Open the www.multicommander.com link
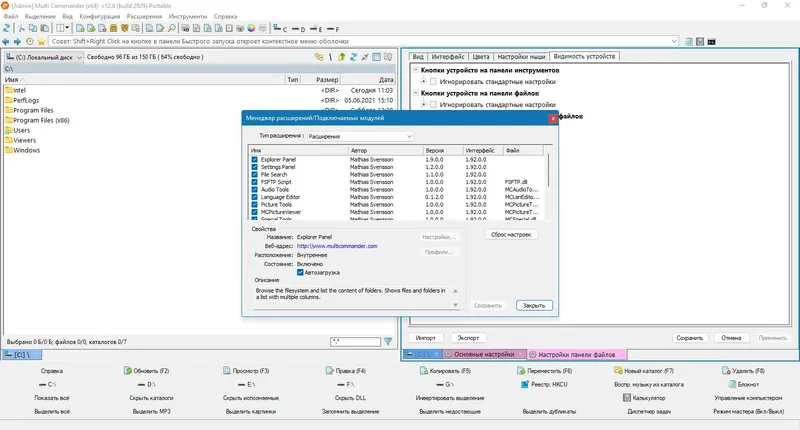The height and width of the screenshot is (430, 800). [x=337, y=246]
